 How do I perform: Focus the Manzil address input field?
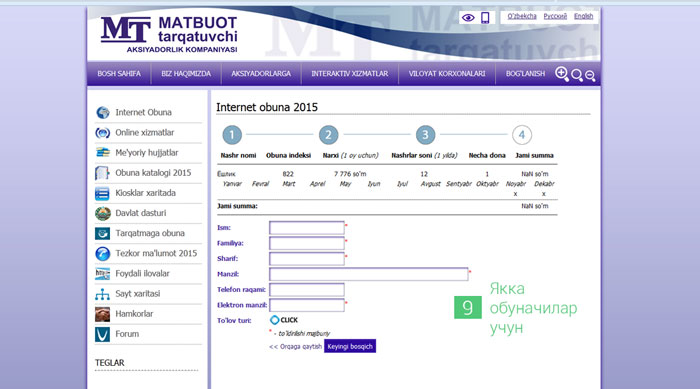[369, 274]
